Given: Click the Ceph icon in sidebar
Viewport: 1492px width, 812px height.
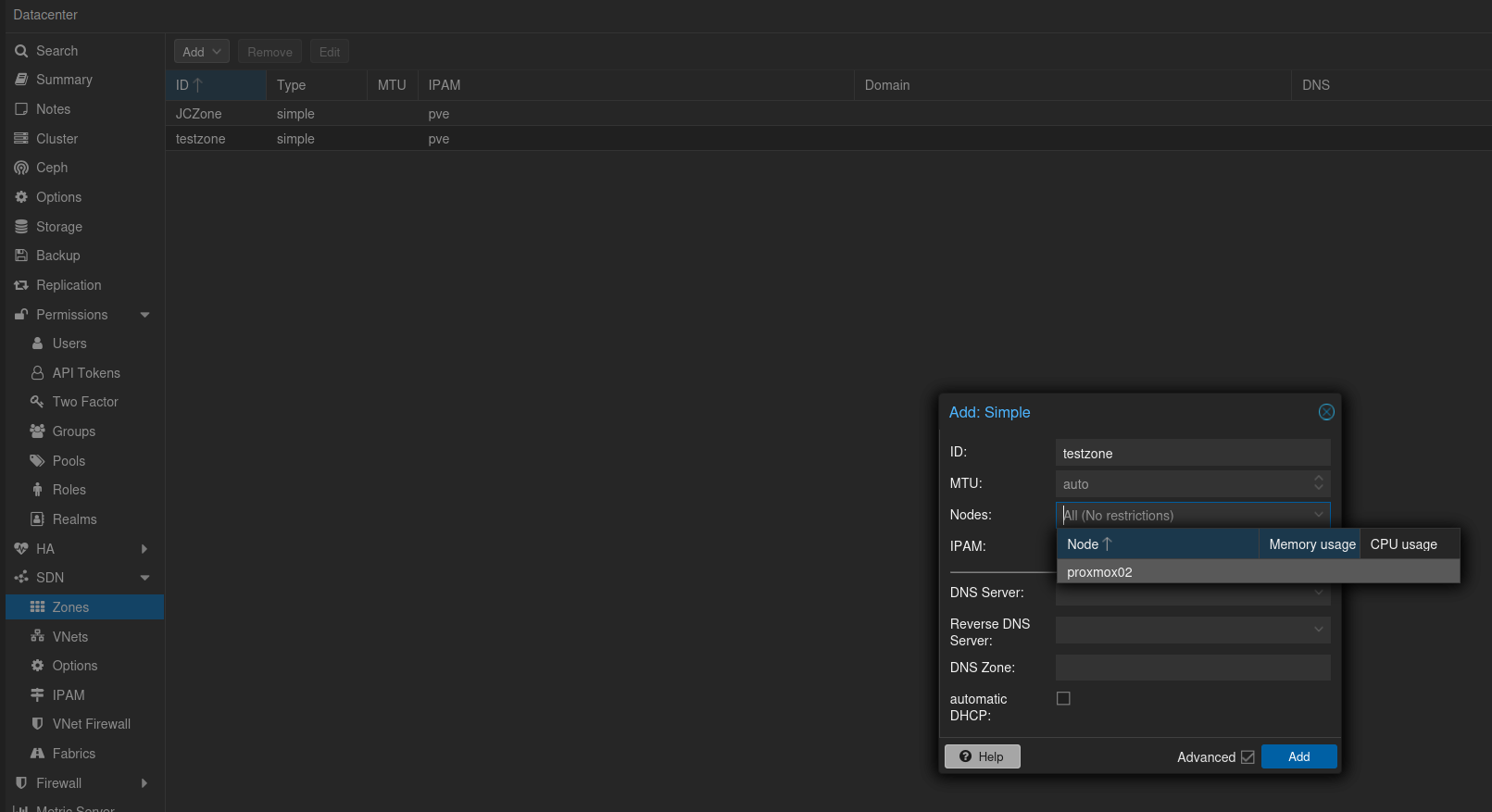Looking at the screenshot, I should click(21, 168).
